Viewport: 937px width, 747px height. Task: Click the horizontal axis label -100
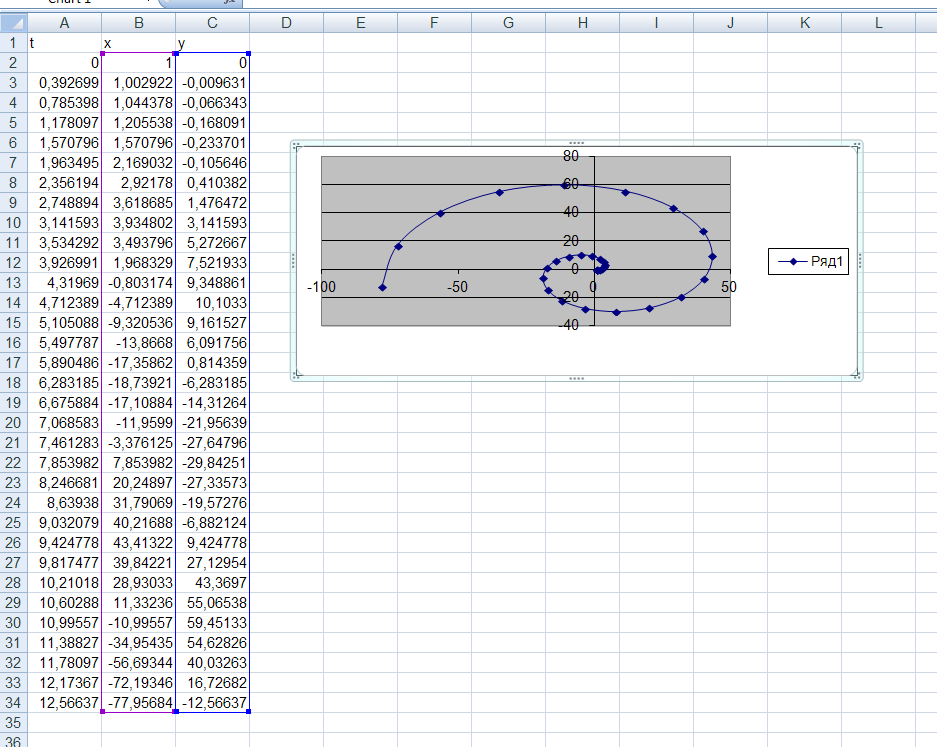point(321,287)
